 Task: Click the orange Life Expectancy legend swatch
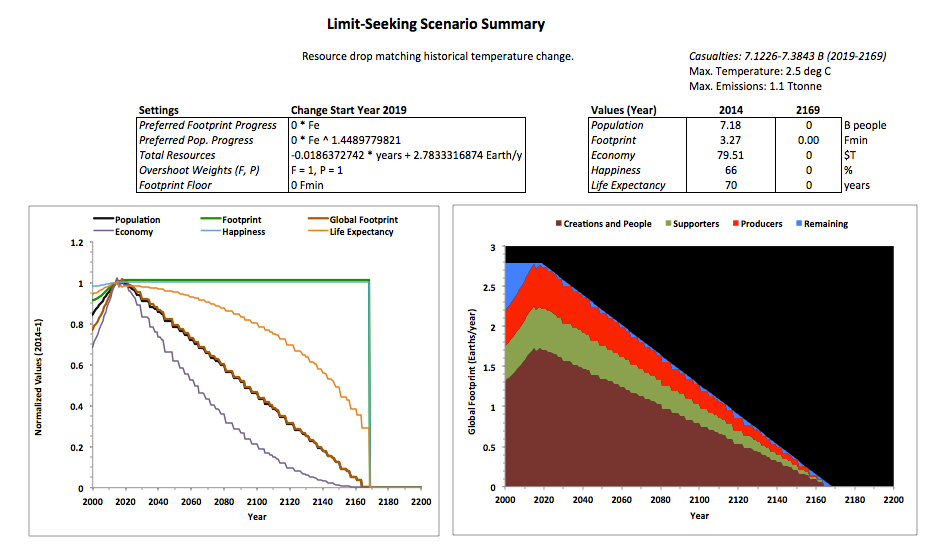pyautogui.click(x=318, y=231)
